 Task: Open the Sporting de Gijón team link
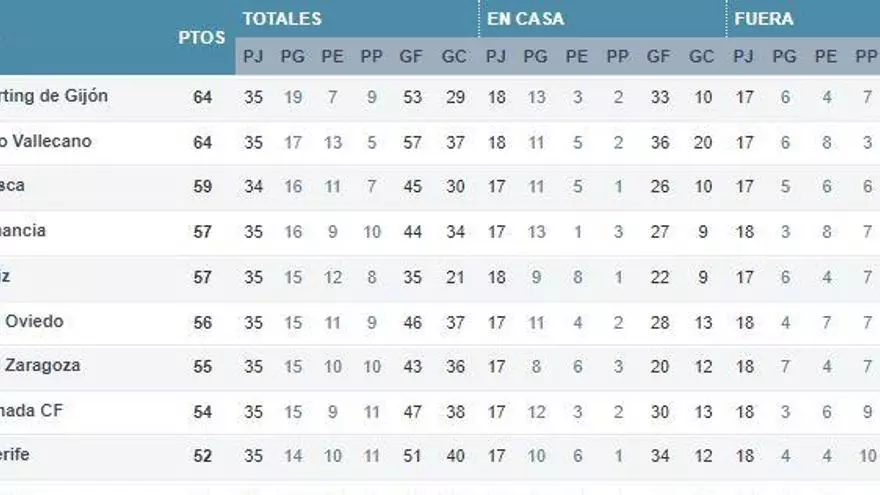[54, 96]
